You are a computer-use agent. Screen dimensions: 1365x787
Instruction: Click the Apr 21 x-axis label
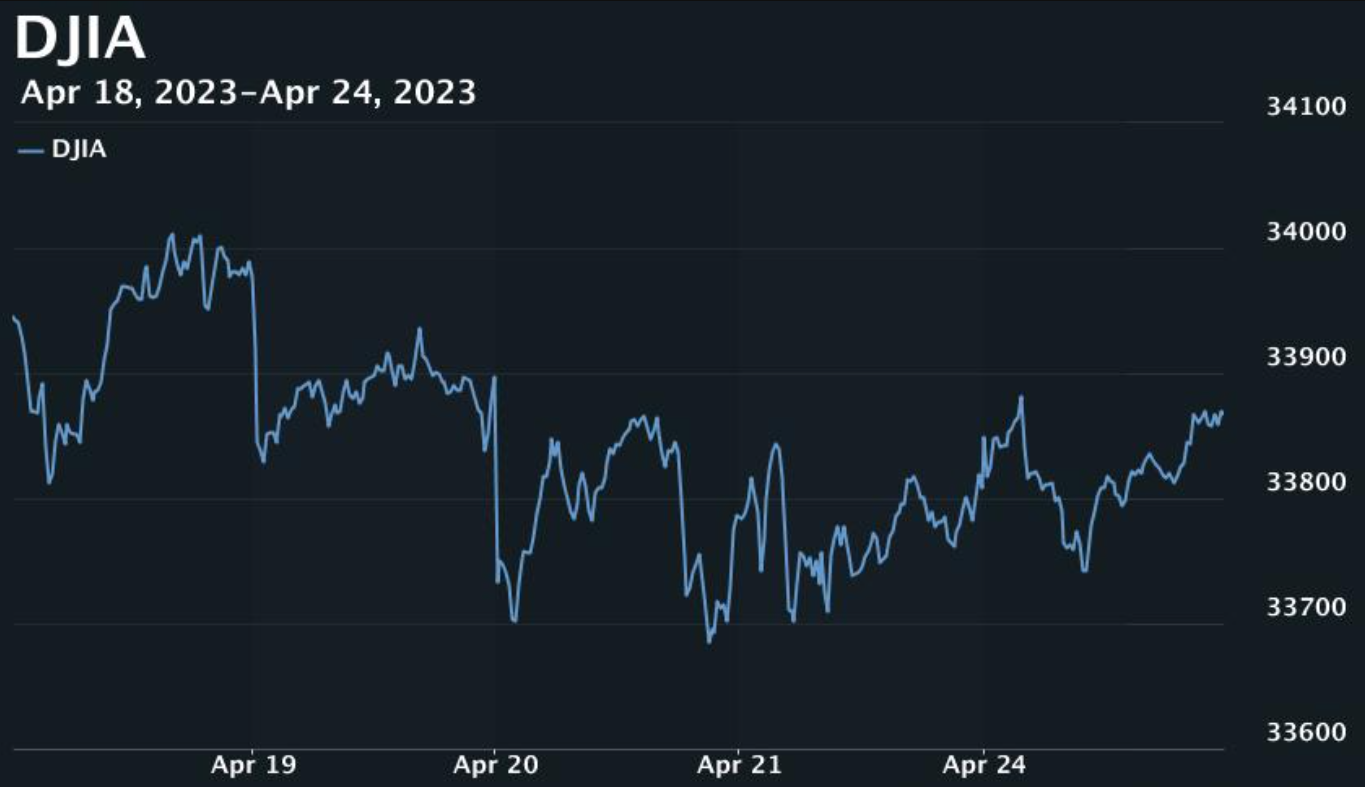pos(739,766)
